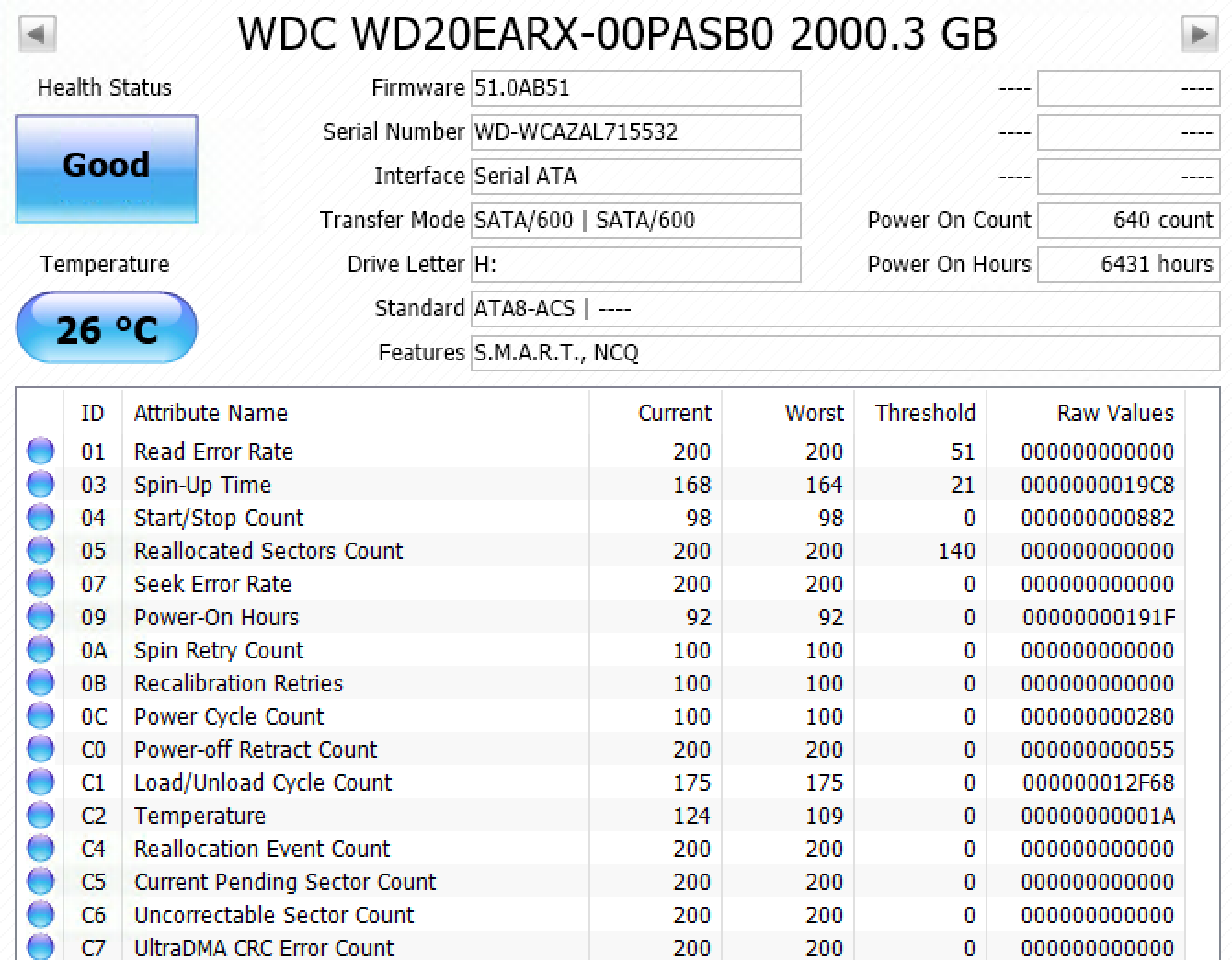
Task: Click the status orb for Read Error Rate
Action: coord(40,451)
